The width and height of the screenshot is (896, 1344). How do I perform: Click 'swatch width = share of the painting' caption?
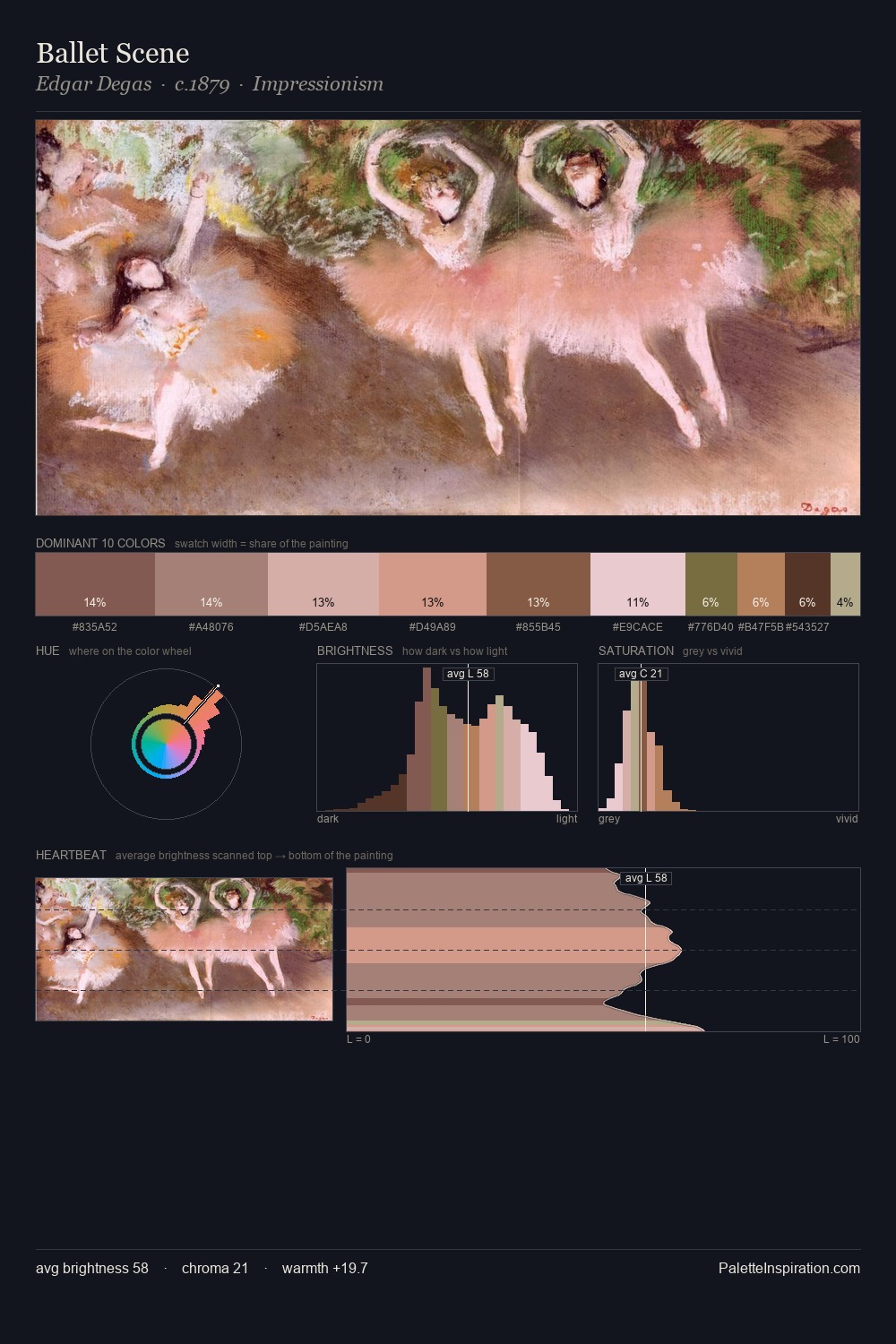262,544
